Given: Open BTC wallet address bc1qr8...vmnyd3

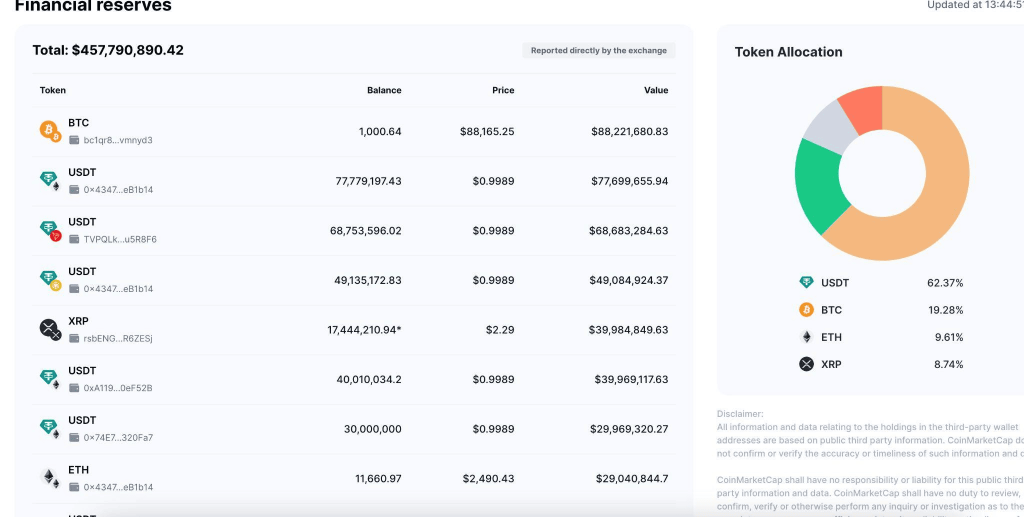Looking at the screenshot, I should (118, 140).
